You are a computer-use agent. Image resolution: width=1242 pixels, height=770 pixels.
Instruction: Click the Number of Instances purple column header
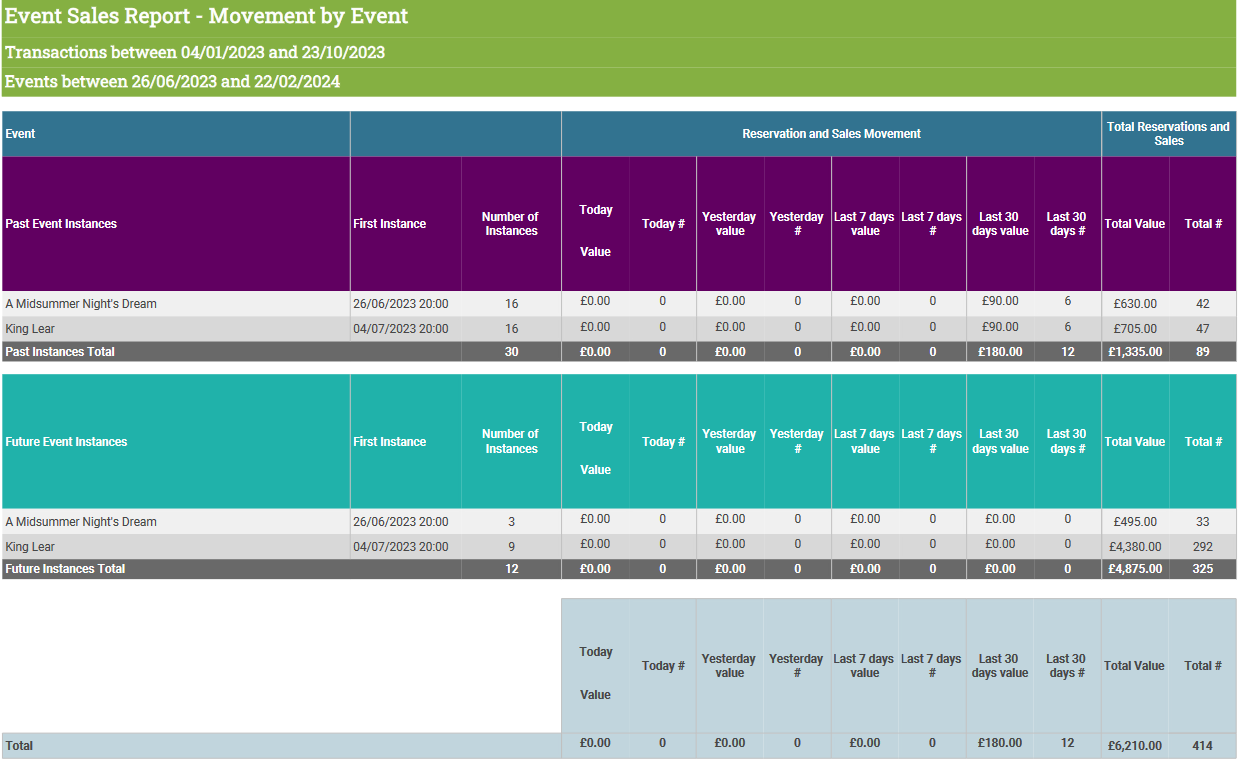[510, 224]
